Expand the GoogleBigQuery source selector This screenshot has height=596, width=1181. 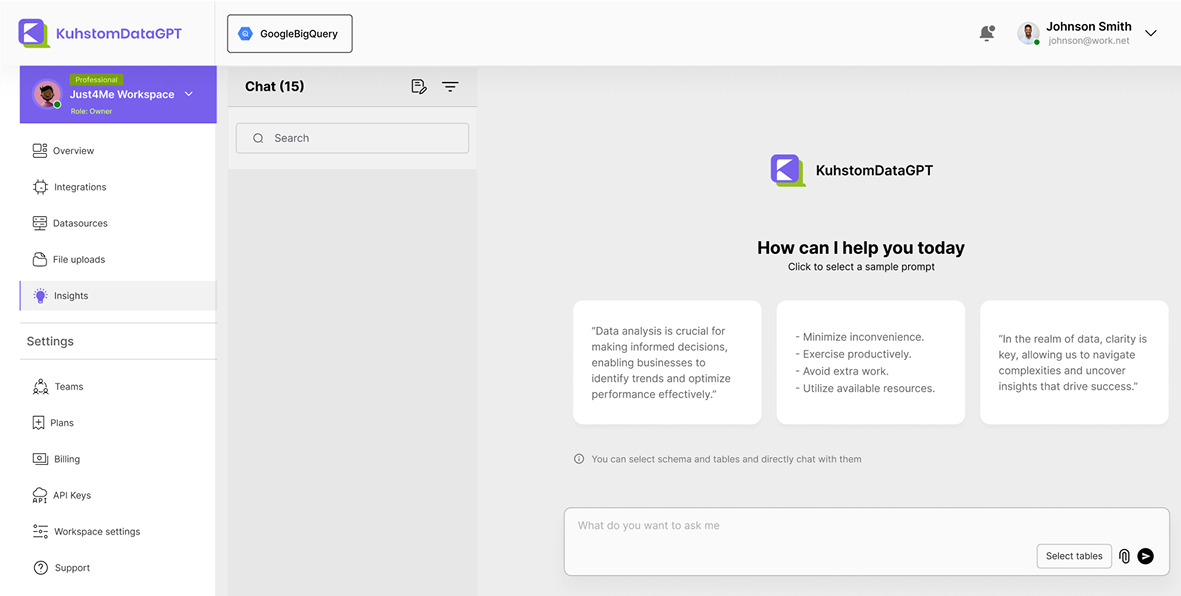289,33
